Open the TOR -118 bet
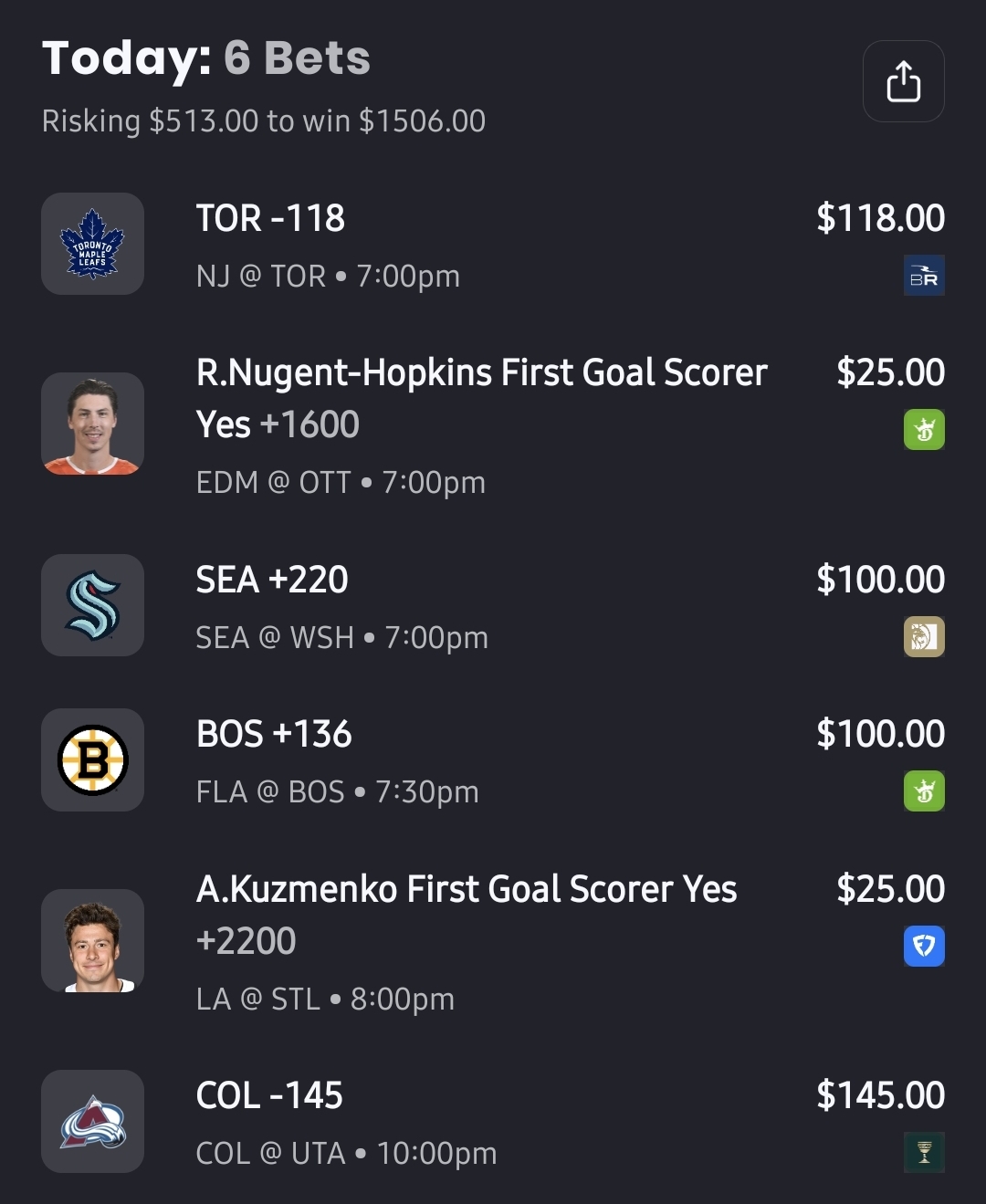The width and height of the screenshot is (986, 1204). (x=271, y=218)
